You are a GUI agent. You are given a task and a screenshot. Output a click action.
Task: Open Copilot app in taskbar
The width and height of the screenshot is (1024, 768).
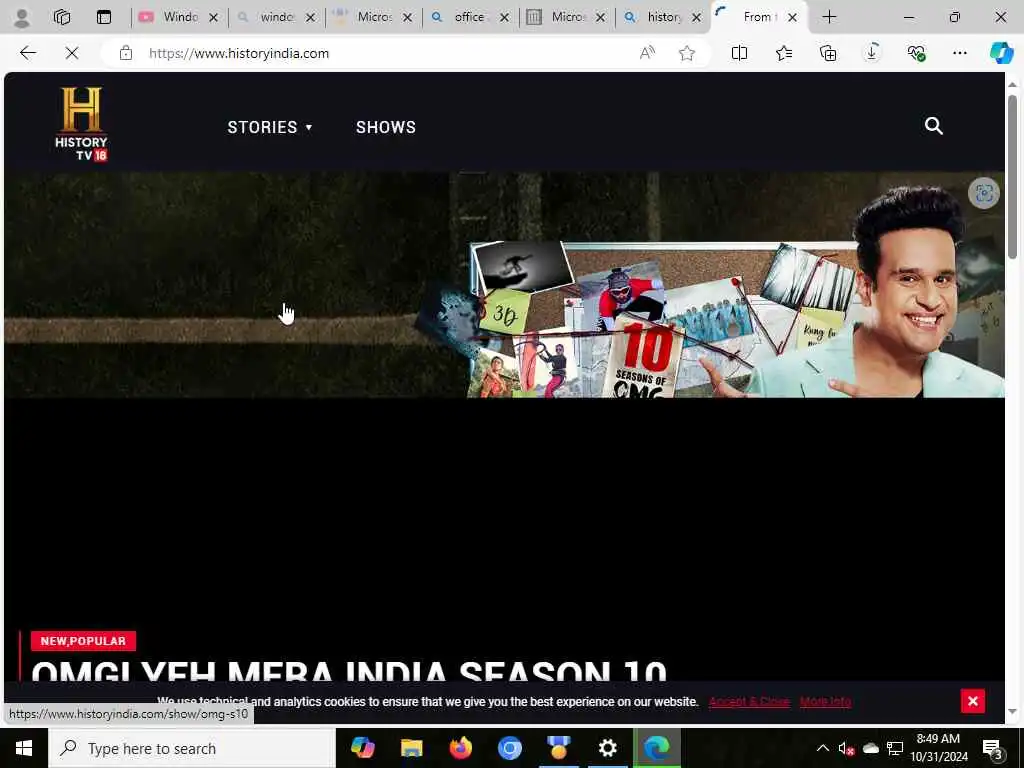(x=362, y=747)
